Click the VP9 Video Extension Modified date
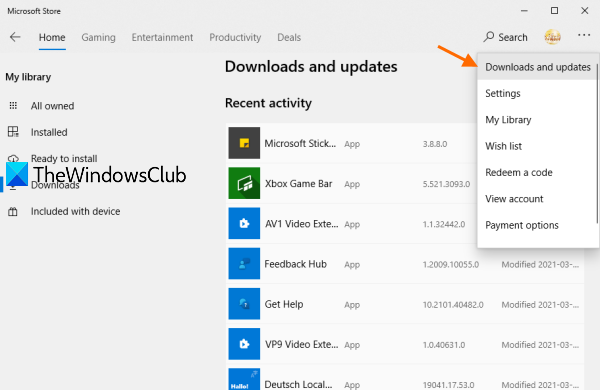The image size is (600, 390). point(540,345)
